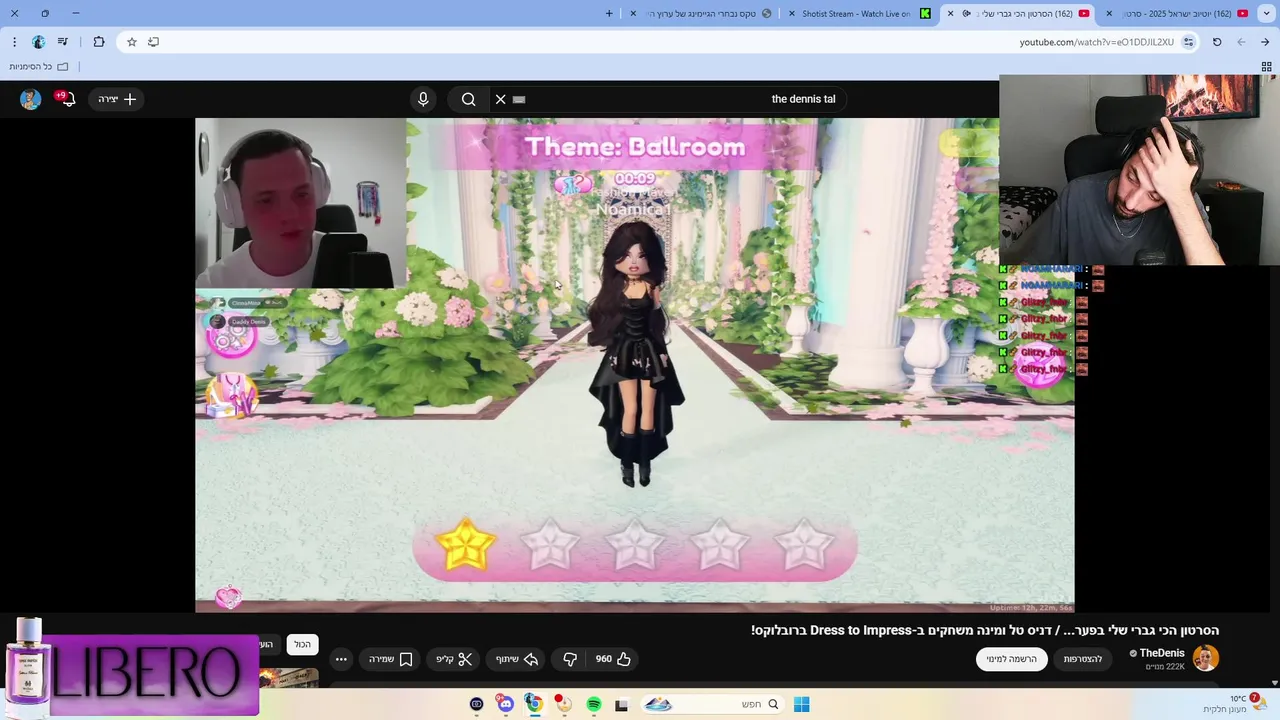The image size is (1280, 720).
Task: Open the weather widget in the taskbar
Action: pyautogui.click(x=1233, y=703)
